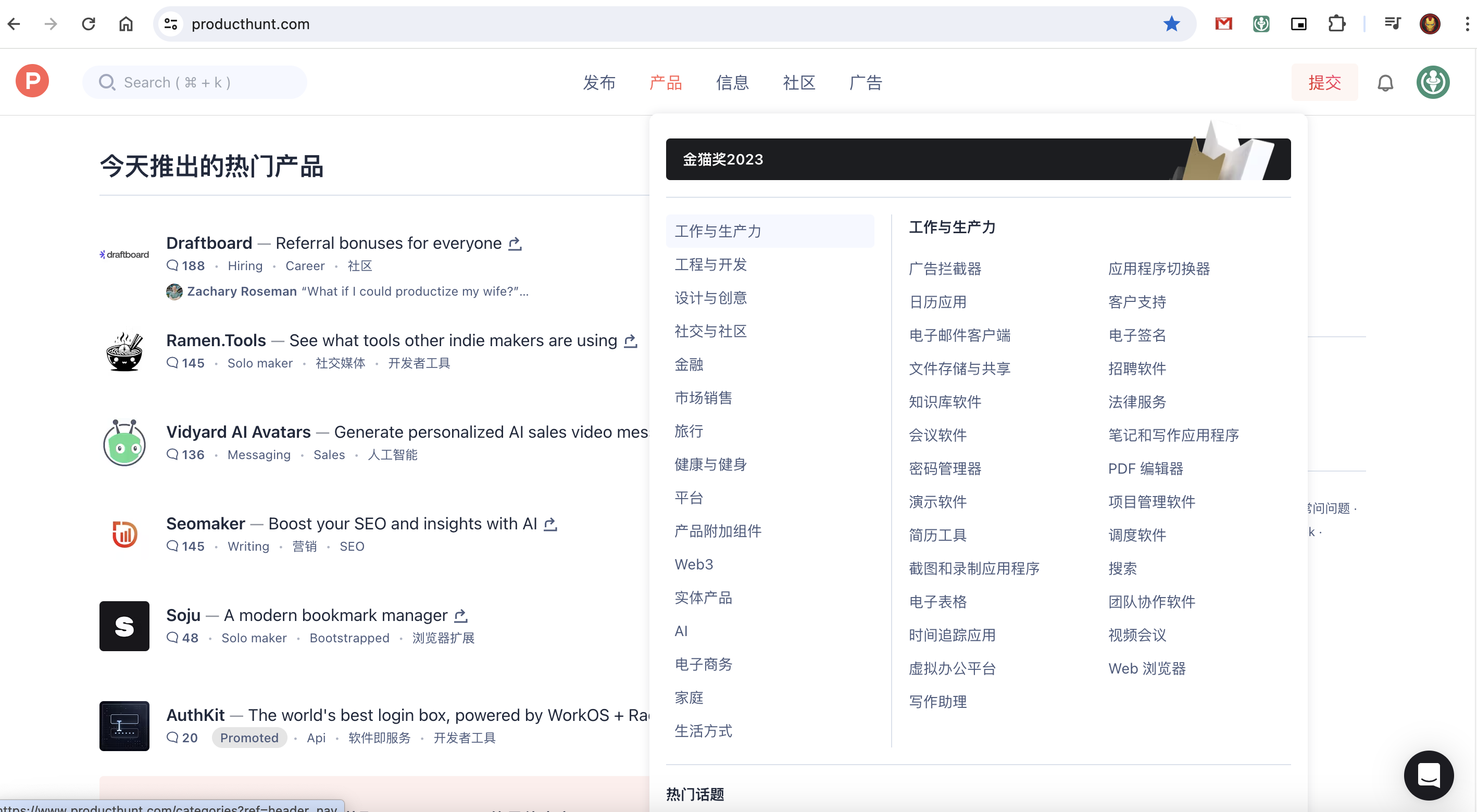Open Seomaker external link icon

[x=550, y=524]
